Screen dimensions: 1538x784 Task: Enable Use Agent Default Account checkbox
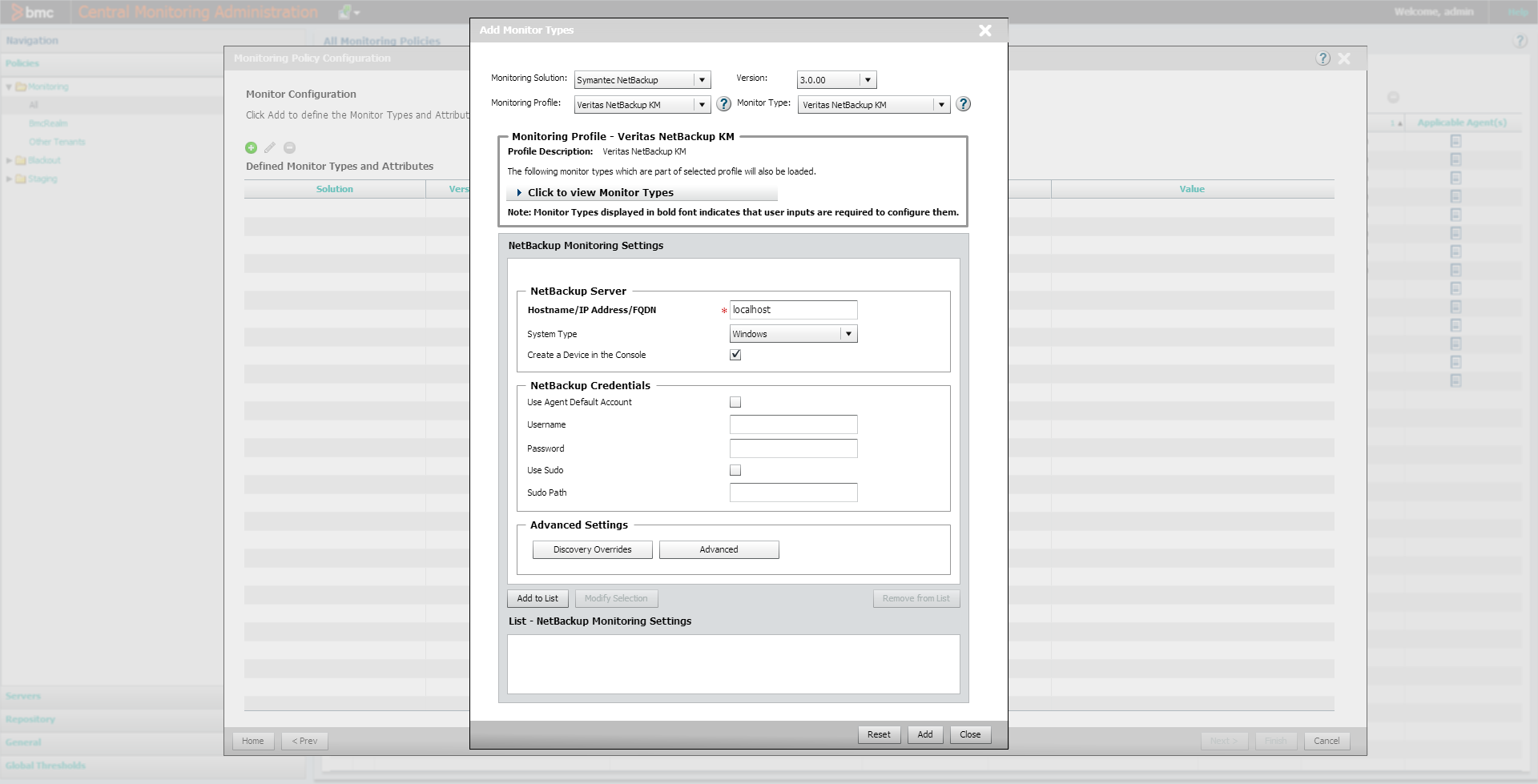[x=735, y=402]
